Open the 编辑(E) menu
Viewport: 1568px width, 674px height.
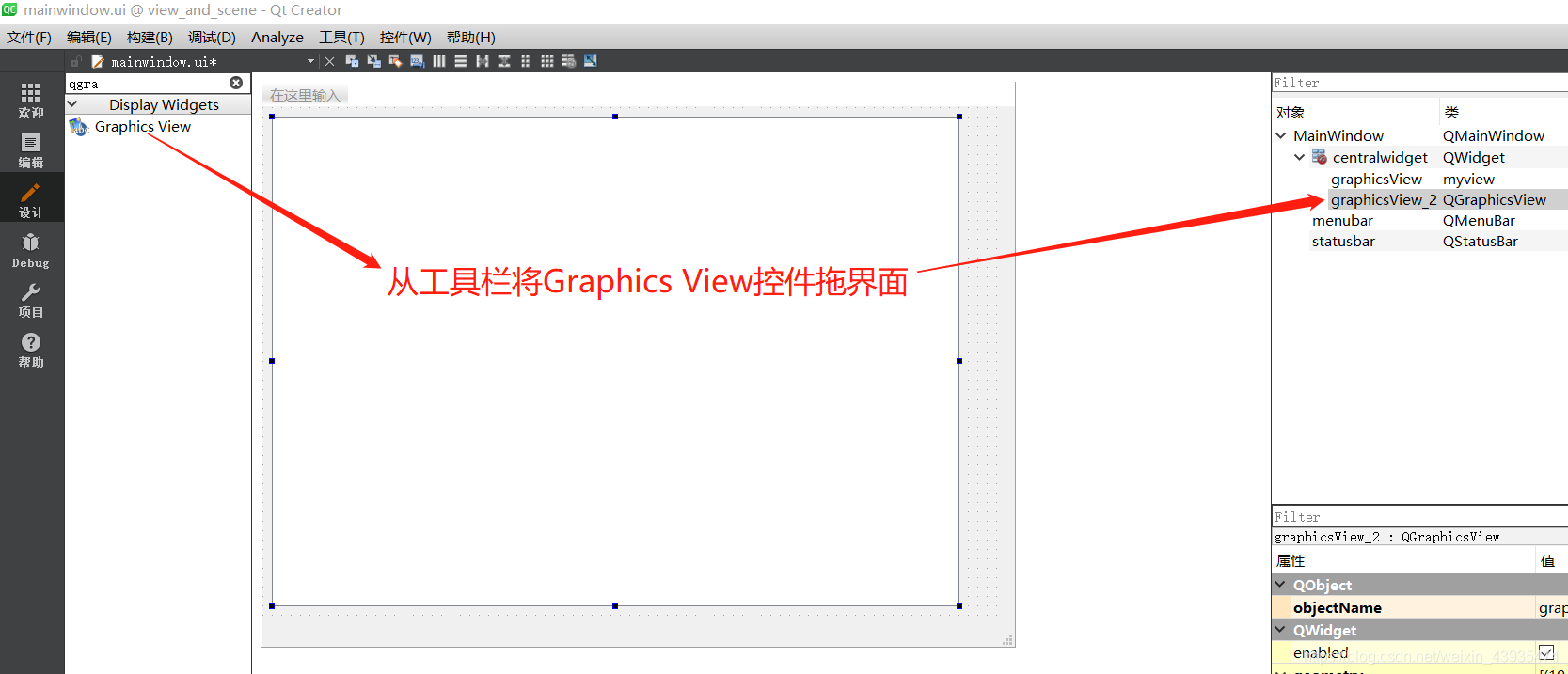coord(89,38)
